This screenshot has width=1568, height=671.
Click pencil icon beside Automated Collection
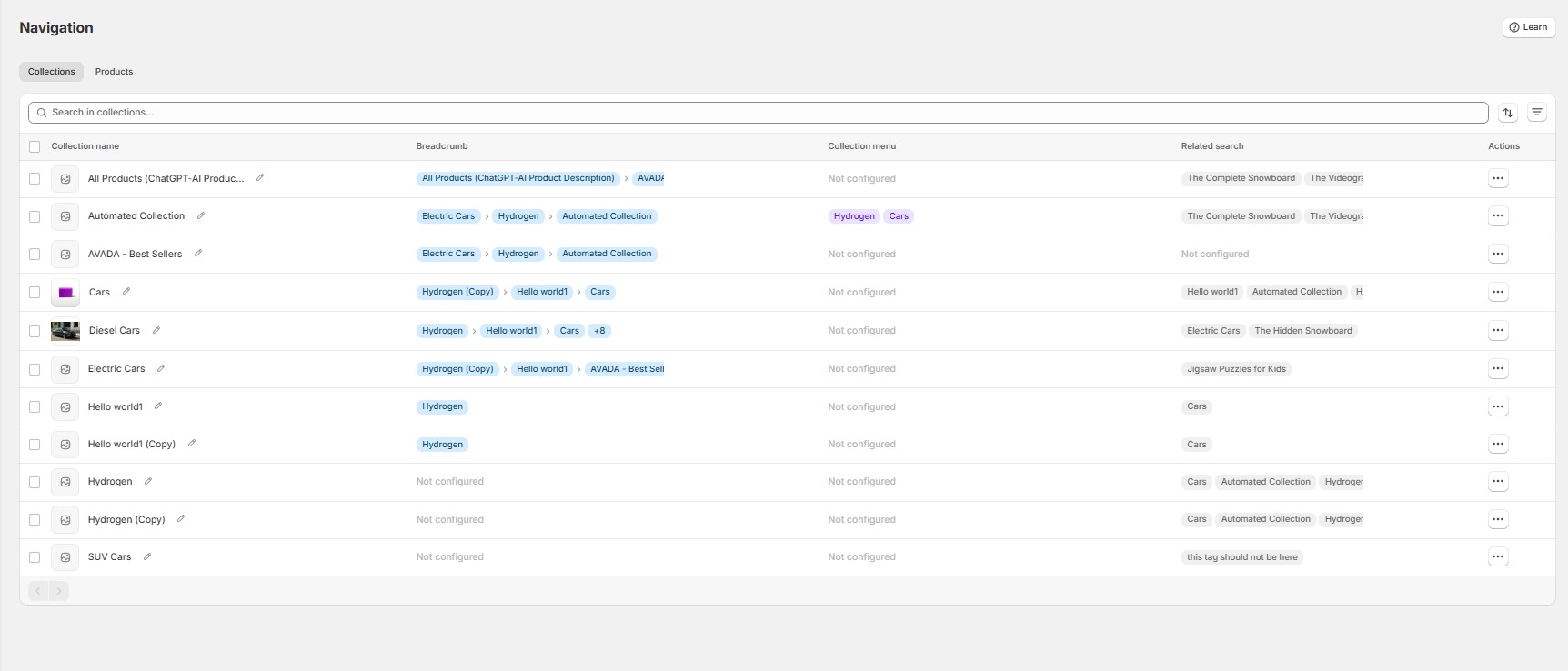click(201, 215)
